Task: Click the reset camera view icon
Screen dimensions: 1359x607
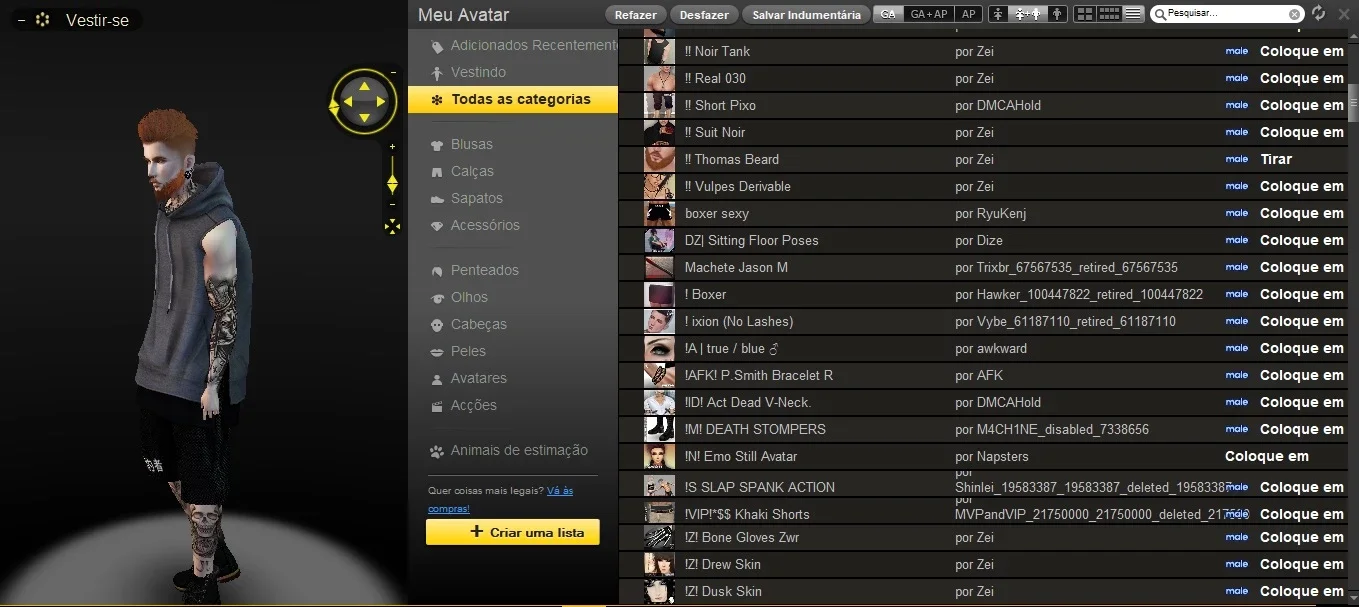Action: [392, 227]
